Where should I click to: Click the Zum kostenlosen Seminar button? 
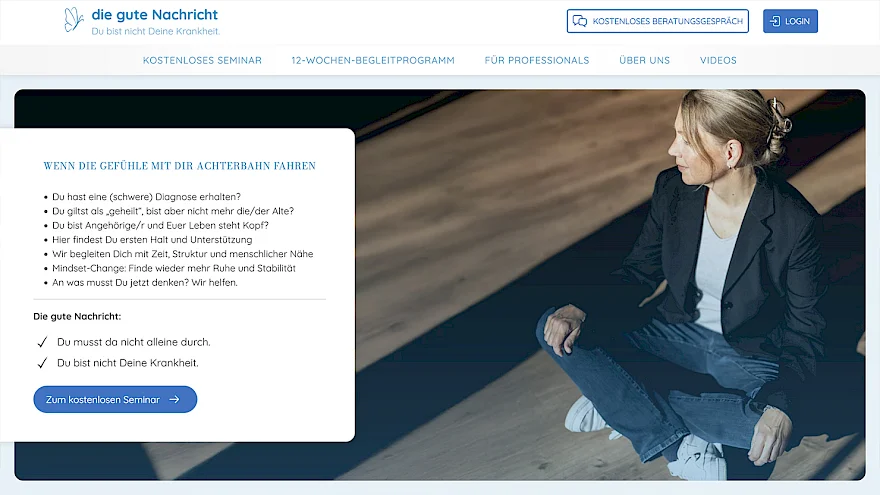pyautogui.click(x=115, y=400)
